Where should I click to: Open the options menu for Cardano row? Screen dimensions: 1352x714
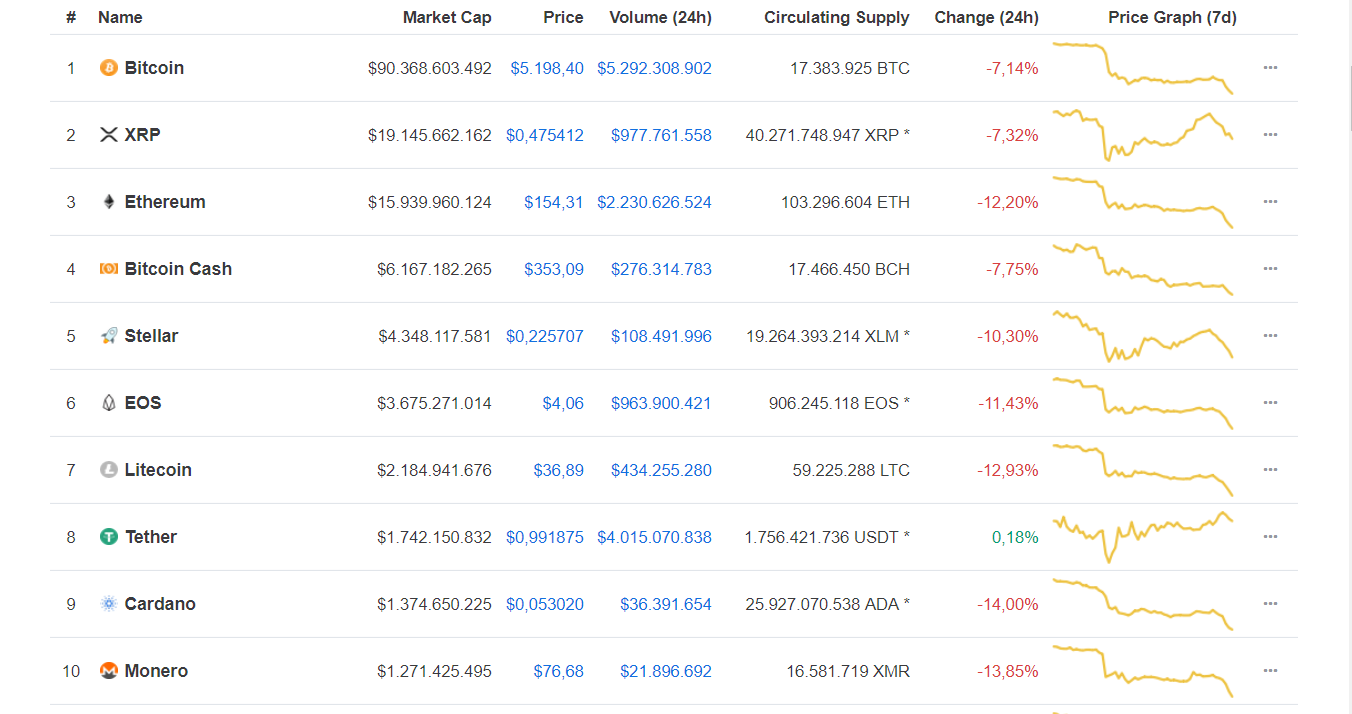[x=1270, y=603]
